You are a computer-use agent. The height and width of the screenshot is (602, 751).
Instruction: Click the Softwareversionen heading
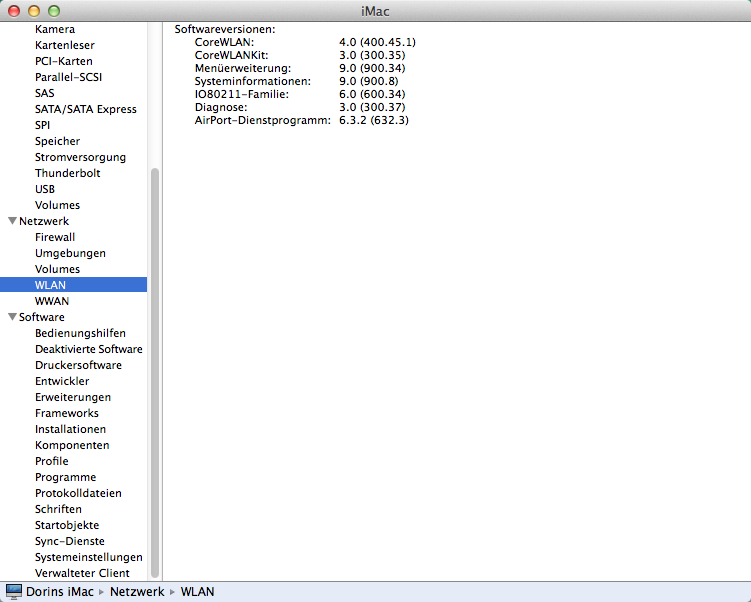[225, 29]
